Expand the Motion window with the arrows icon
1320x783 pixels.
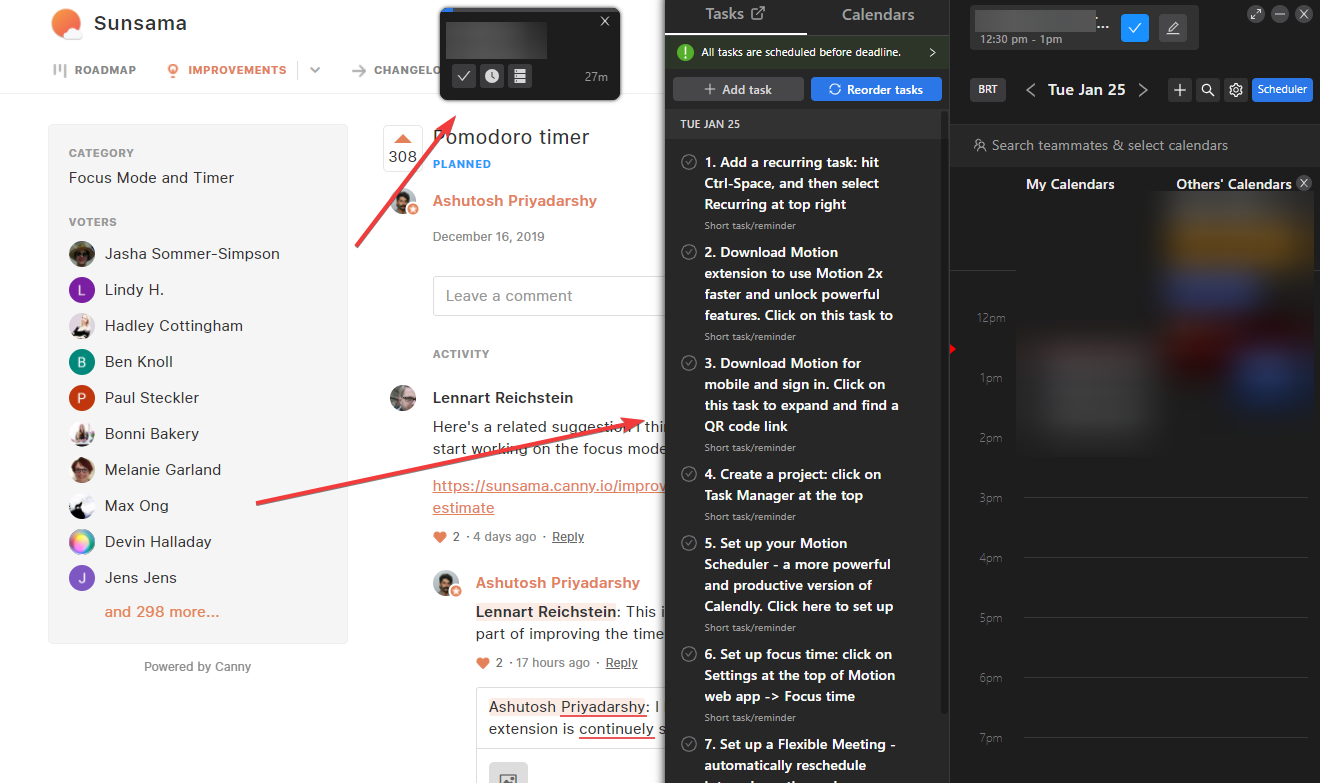1256,14
